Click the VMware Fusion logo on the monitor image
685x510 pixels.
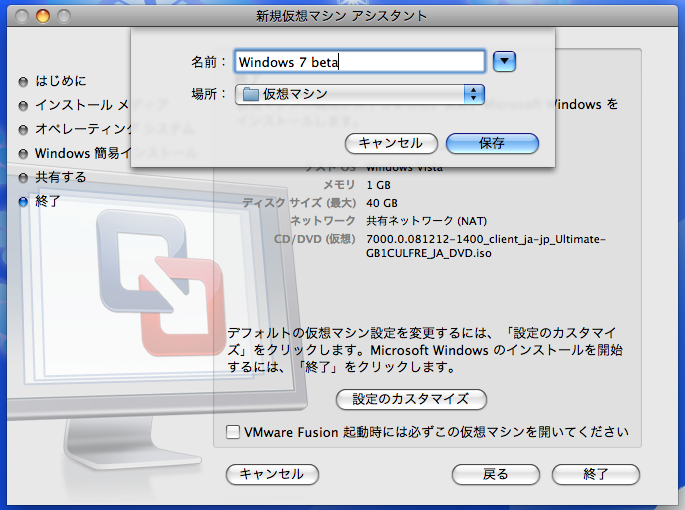click(x=160, y=282)
